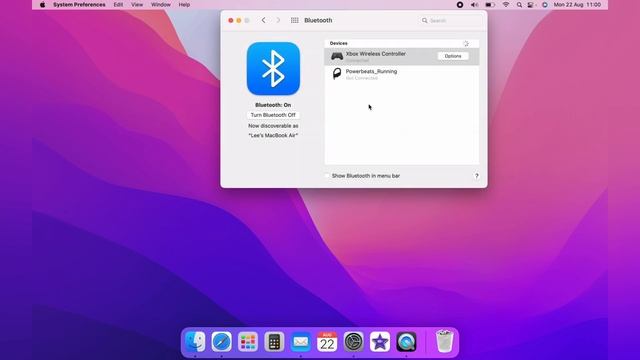The width and height of the screenshot is (640, 360).
Task: Open Finder from the Dock
Action: point(195,342)
